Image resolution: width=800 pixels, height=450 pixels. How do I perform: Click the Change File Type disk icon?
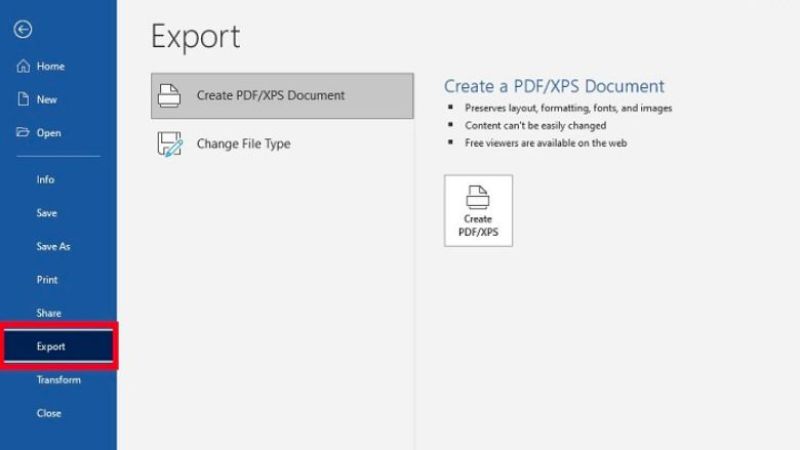point(171,144)
